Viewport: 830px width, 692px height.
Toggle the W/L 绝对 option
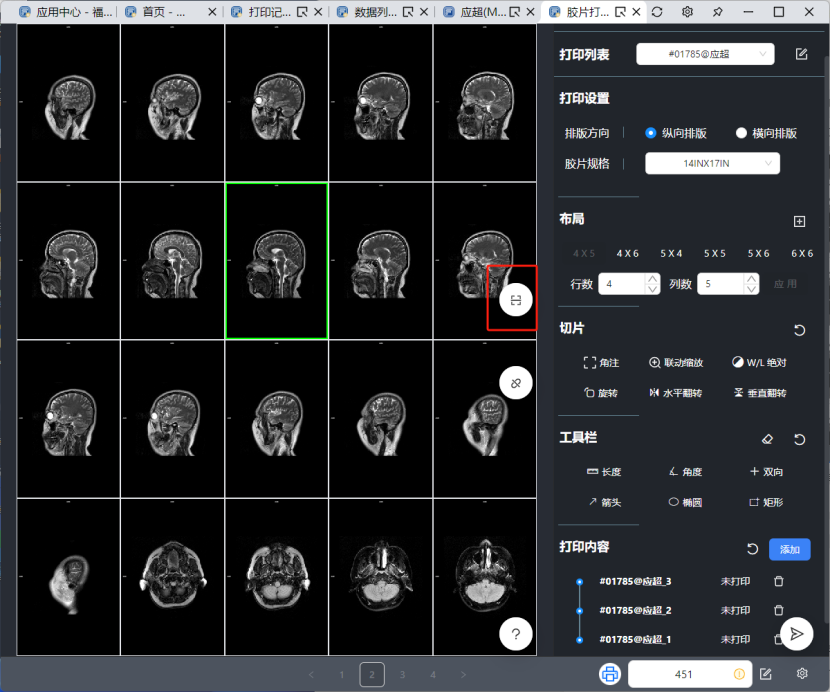point(759,363)
